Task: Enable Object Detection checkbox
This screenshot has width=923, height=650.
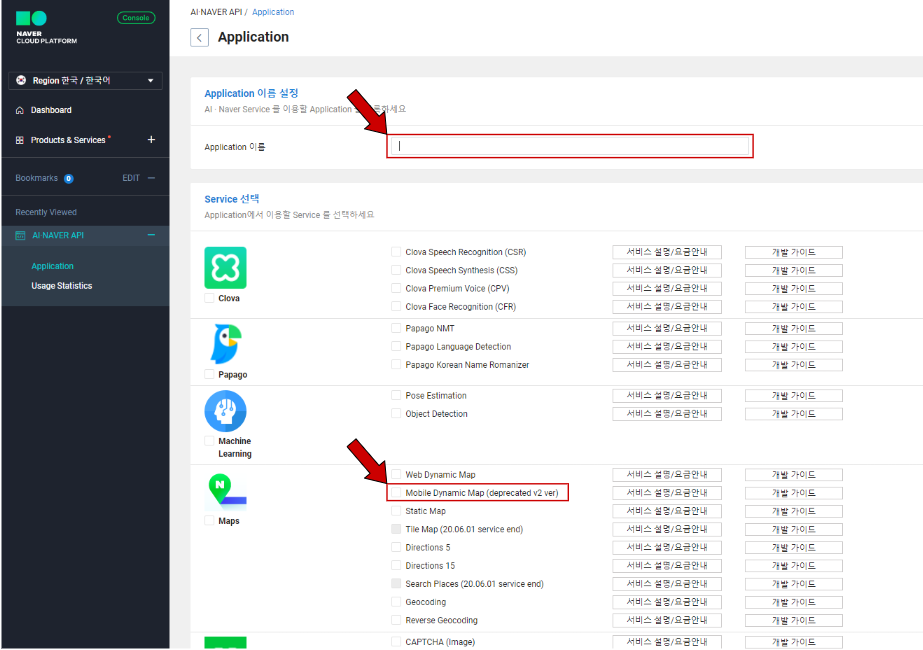Action: (396, 413)
